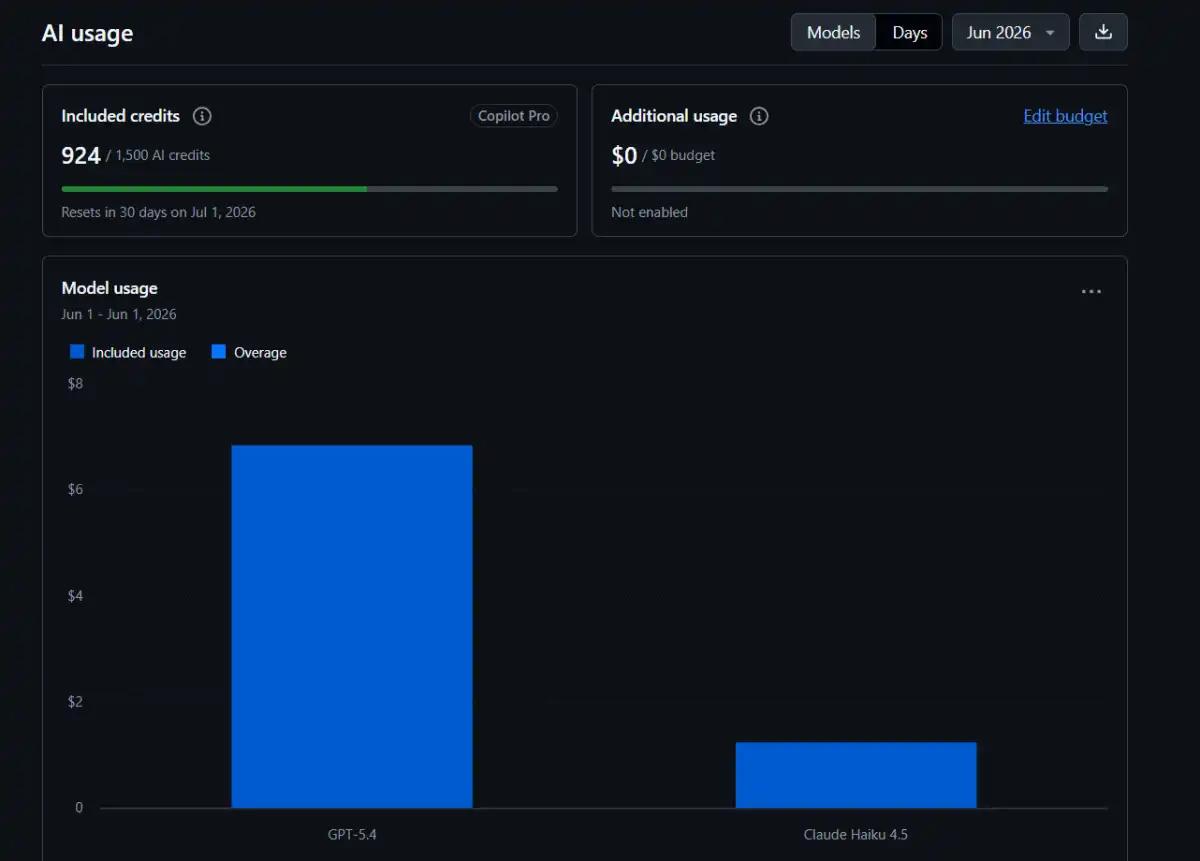Open Included credits info tooltip icon
Image resolution: width=1200 pixels, height=861 pixels.
pyautogui.click(x=202, y=116)
